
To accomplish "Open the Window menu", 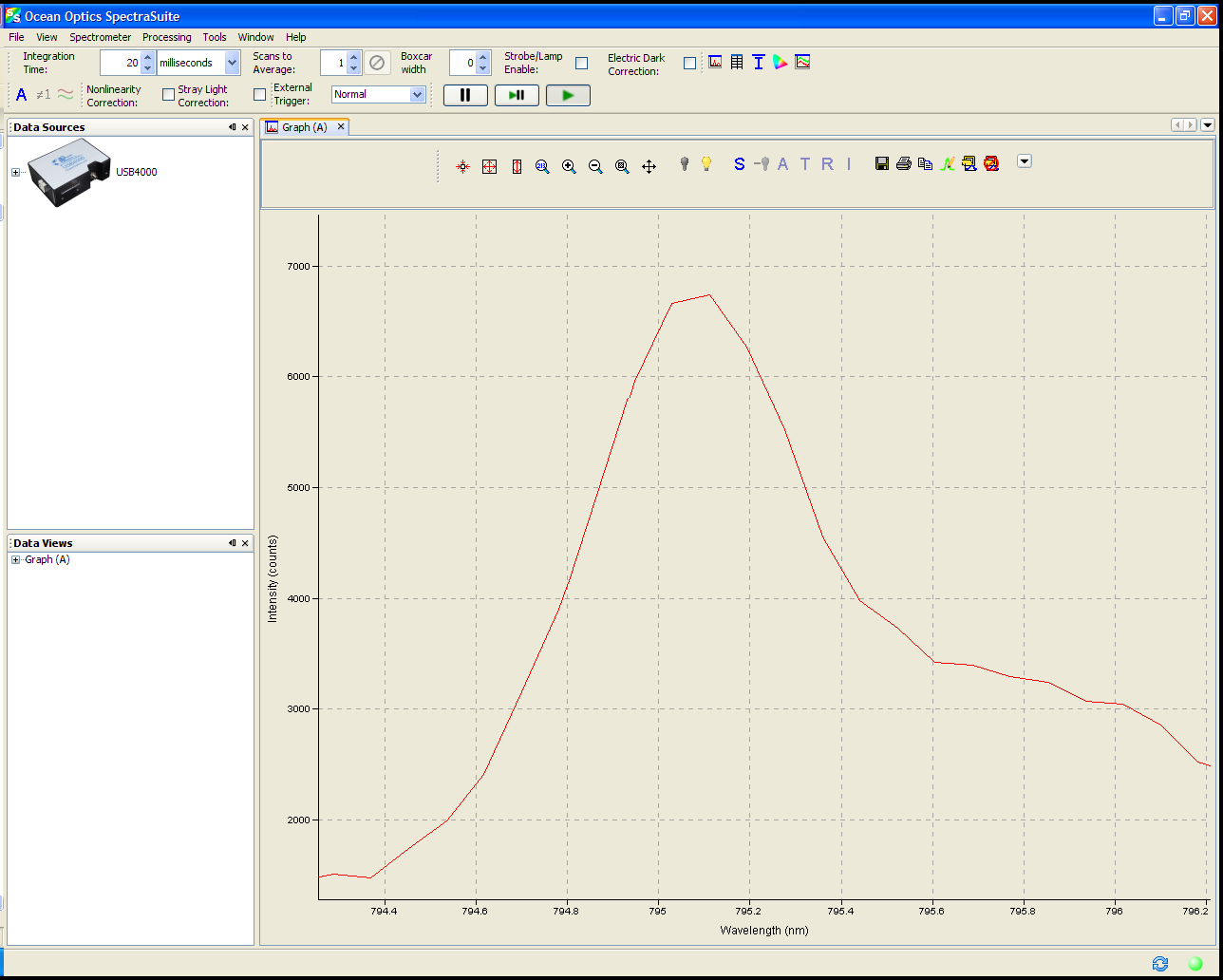I will (x=255, y=37).
